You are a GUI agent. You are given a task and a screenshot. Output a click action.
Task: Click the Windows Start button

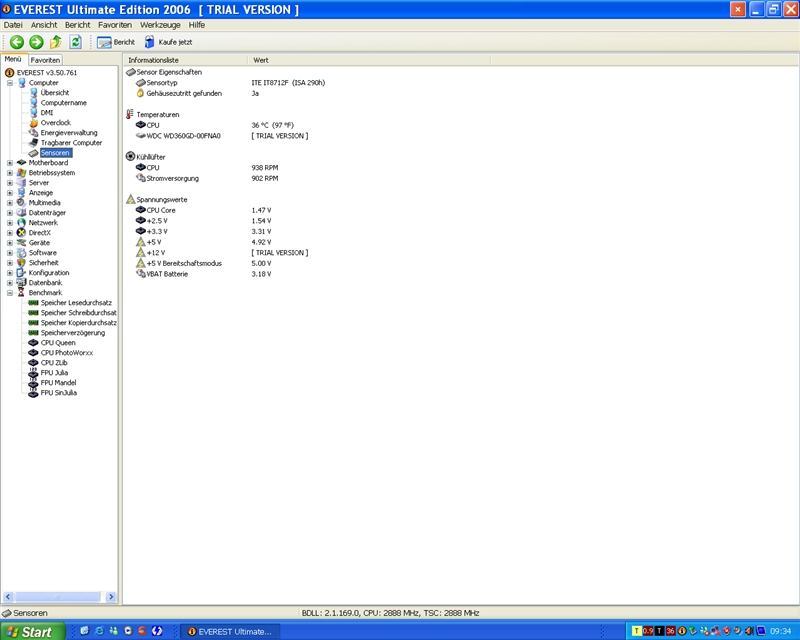pyautogui.click(x=32, y=632)
